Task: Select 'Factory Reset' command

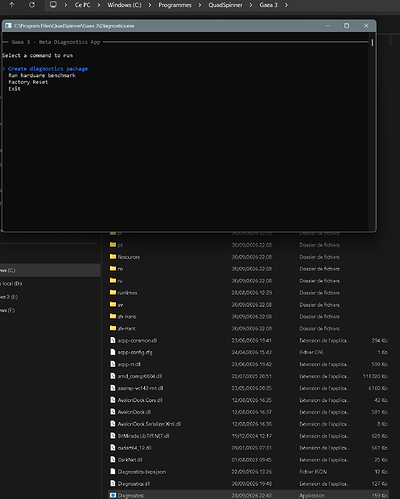Action: [28, 82]
